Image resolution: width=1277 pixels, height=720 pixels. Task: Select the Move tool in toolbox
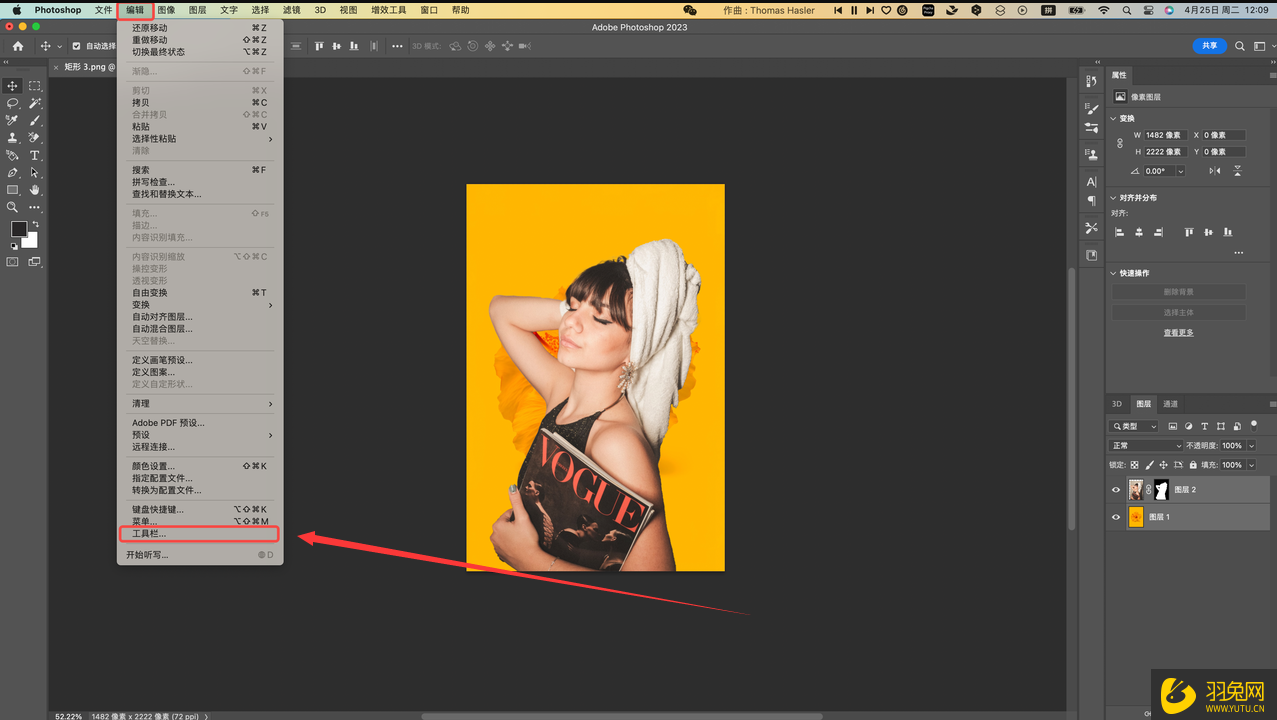[x=13, y=86]
